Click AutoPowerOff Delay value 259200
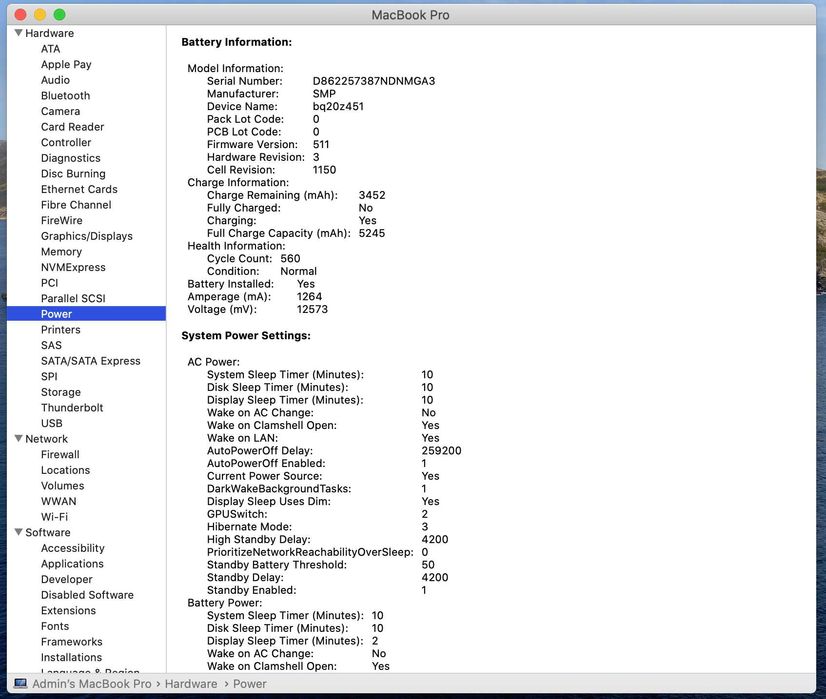826x699 pixels. tap(441, 451)
